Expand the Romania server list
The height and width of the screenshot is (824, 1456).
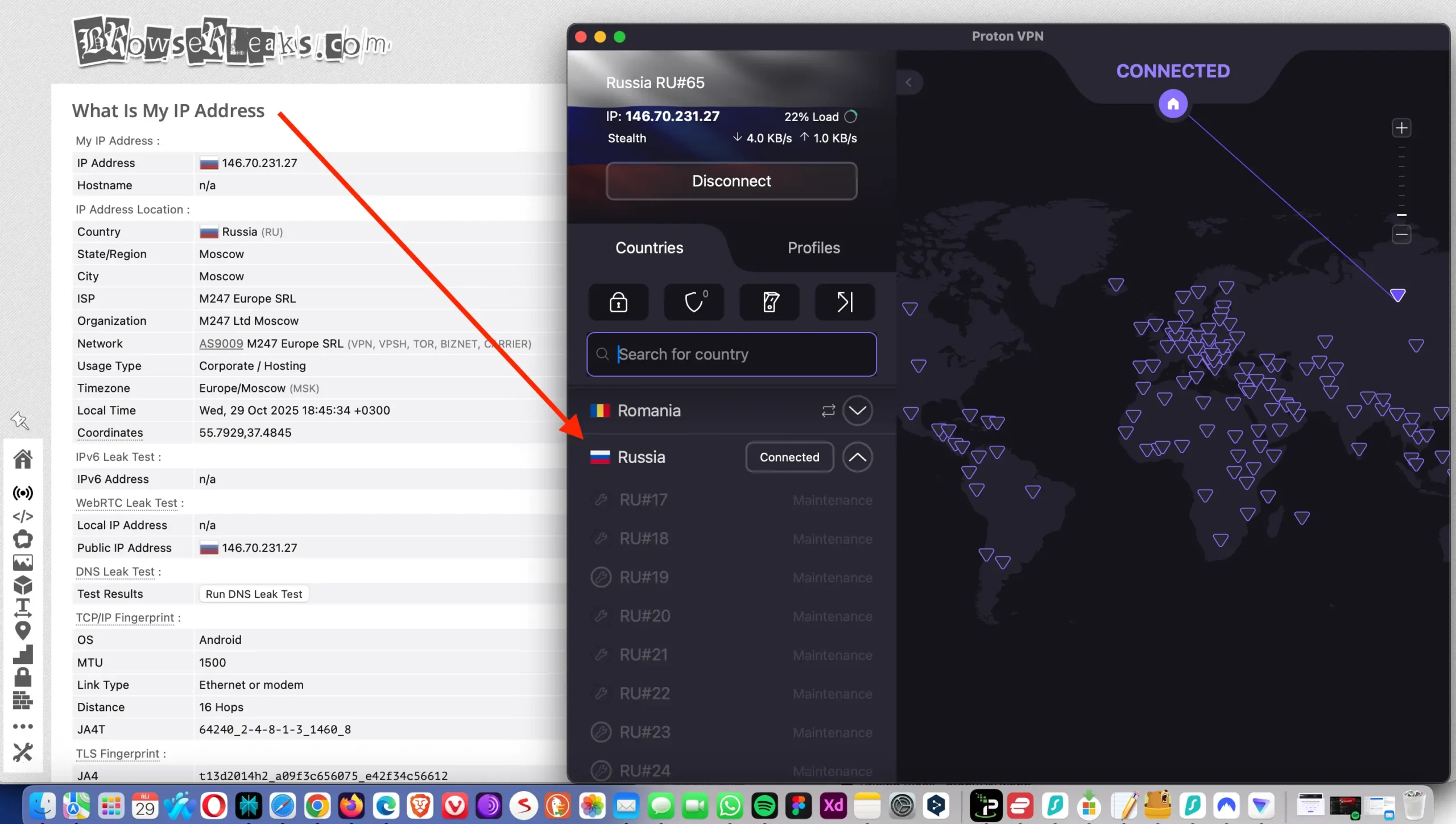(x=858, y=410)
